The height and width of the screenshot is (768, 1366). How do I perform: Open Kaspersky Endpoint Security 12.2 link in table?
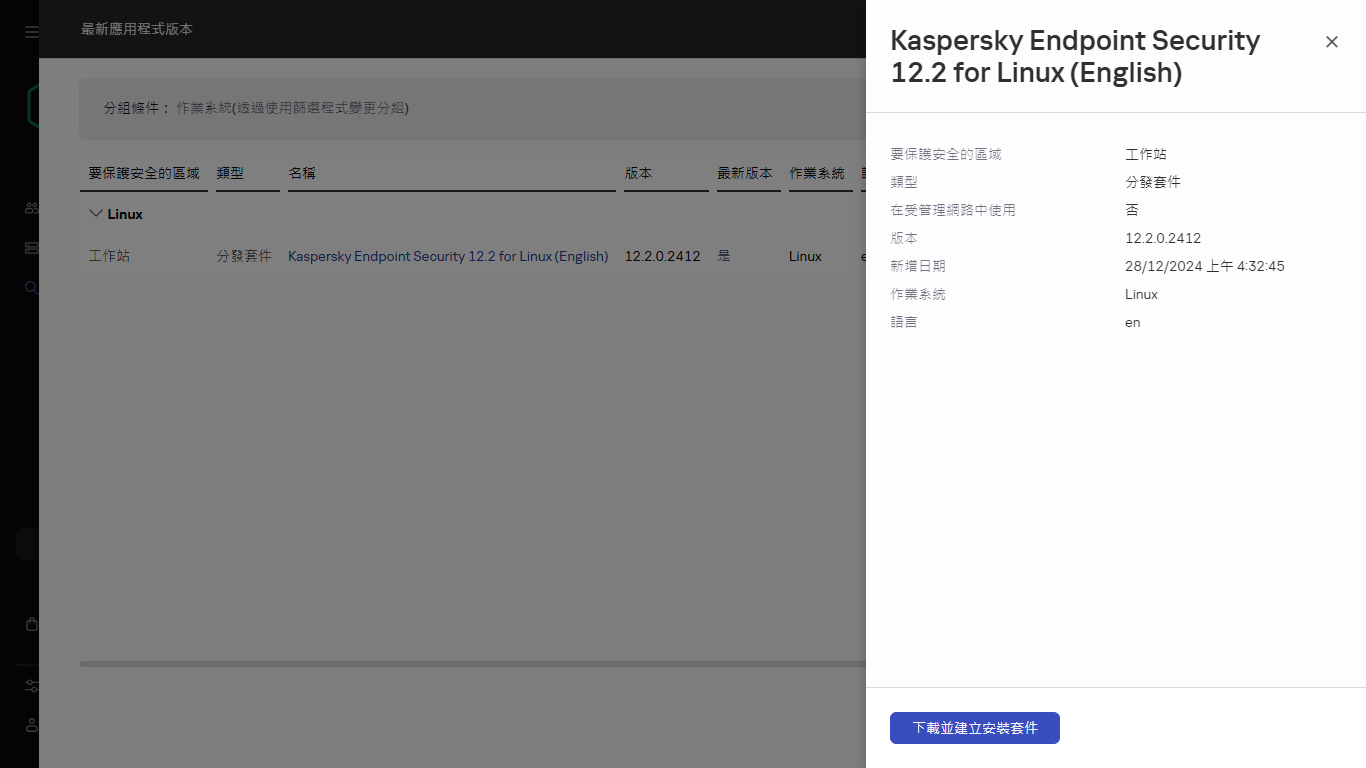tap(448, 256)
